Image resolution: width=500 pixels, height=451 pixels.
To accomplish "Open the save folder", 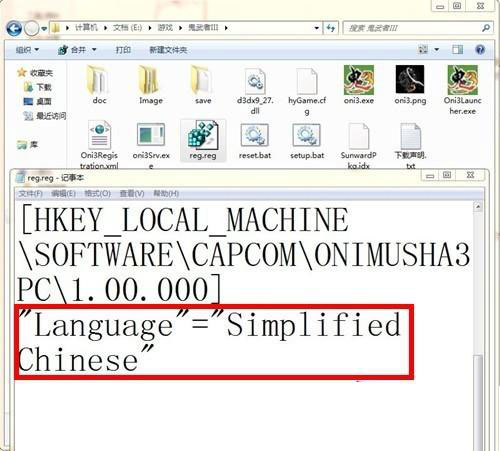I will [203, 85].
